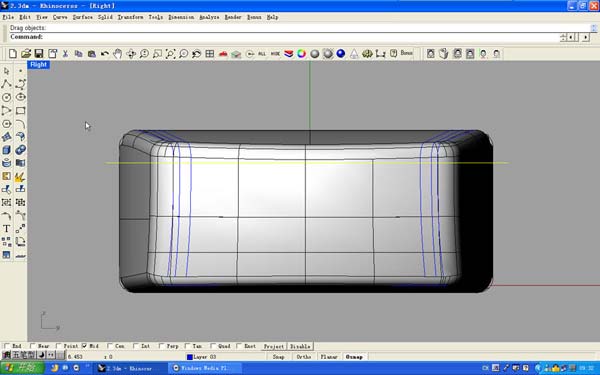Click the command history right arrow

tap(585, 37)
